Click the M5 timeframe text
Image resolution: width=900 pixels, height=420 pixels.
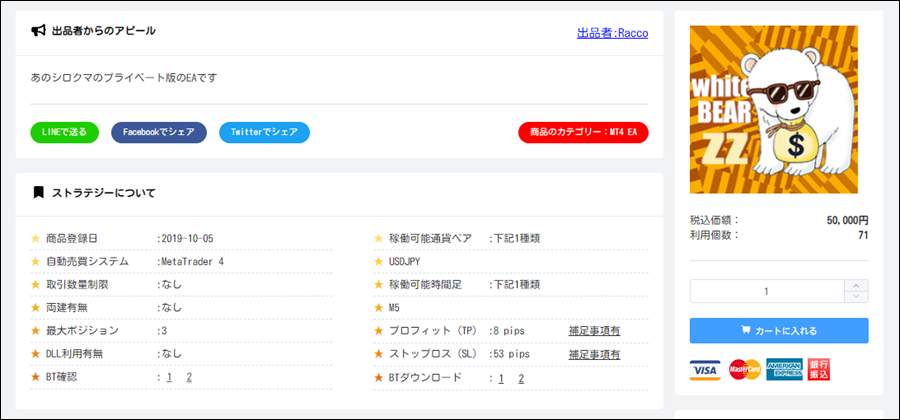[394, 308]
